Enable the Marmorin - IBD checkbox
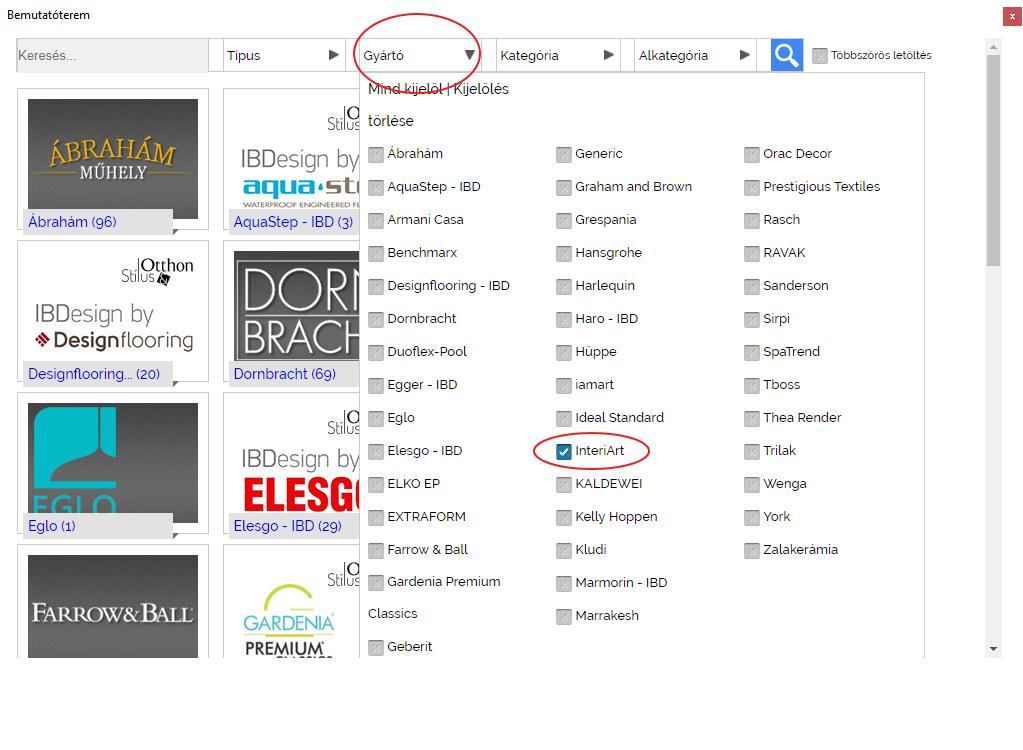Screen dimensions: 1023x750 tap(564, 584)
